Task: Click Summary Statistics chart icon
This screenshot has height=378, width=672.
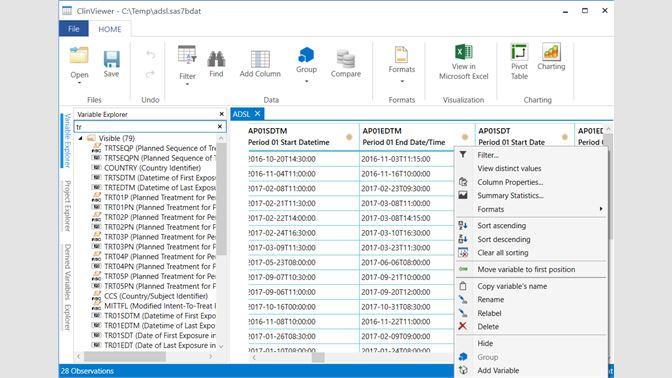Action: [463, 195]
